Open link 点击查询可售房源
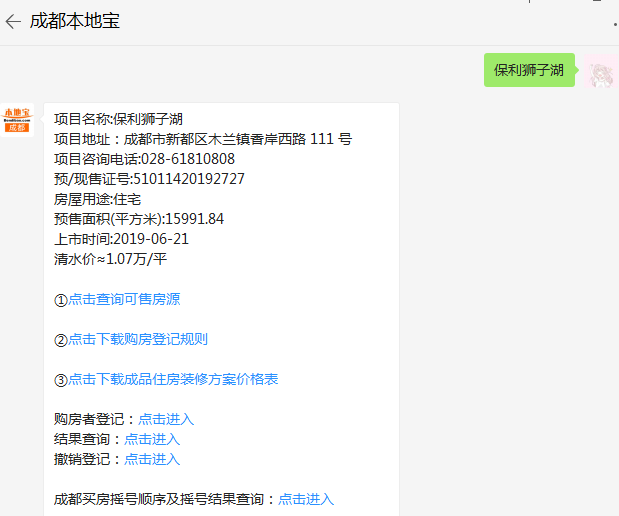 pos(124,299)
